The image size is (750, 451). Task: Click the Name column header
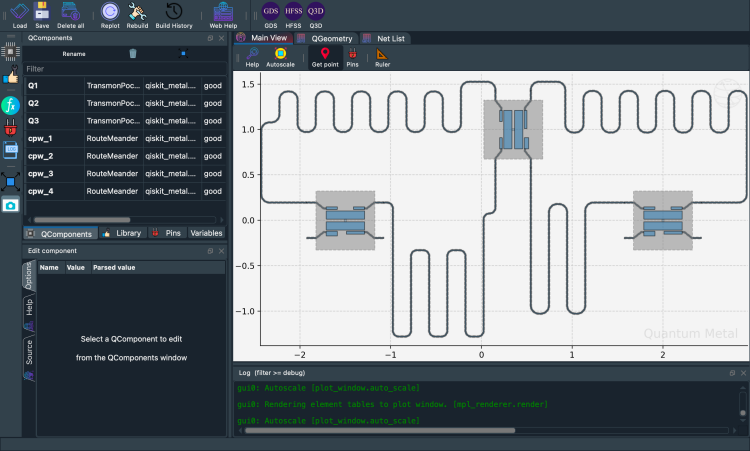(49, 267)
